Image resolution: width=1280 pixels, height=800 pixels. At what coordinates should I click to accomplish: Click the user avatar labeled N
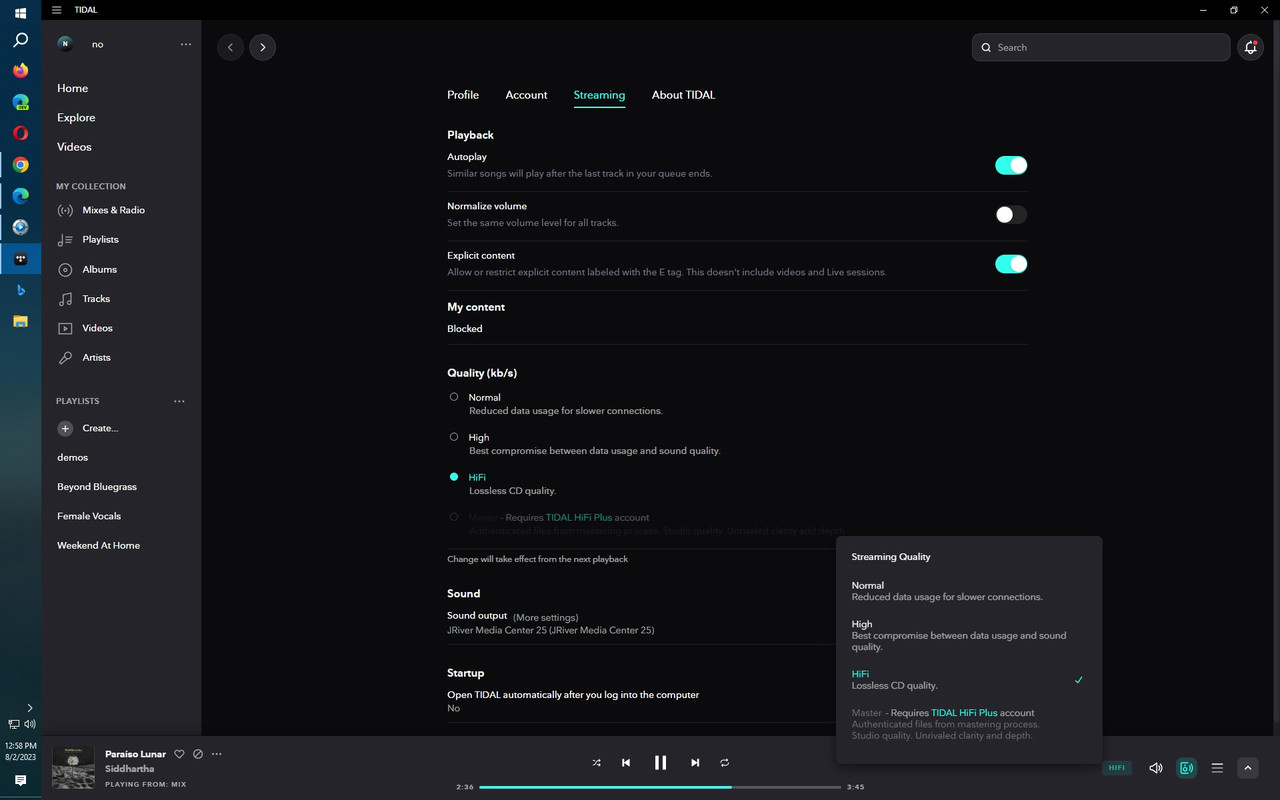pyautogui.click(x=65, y=43)
